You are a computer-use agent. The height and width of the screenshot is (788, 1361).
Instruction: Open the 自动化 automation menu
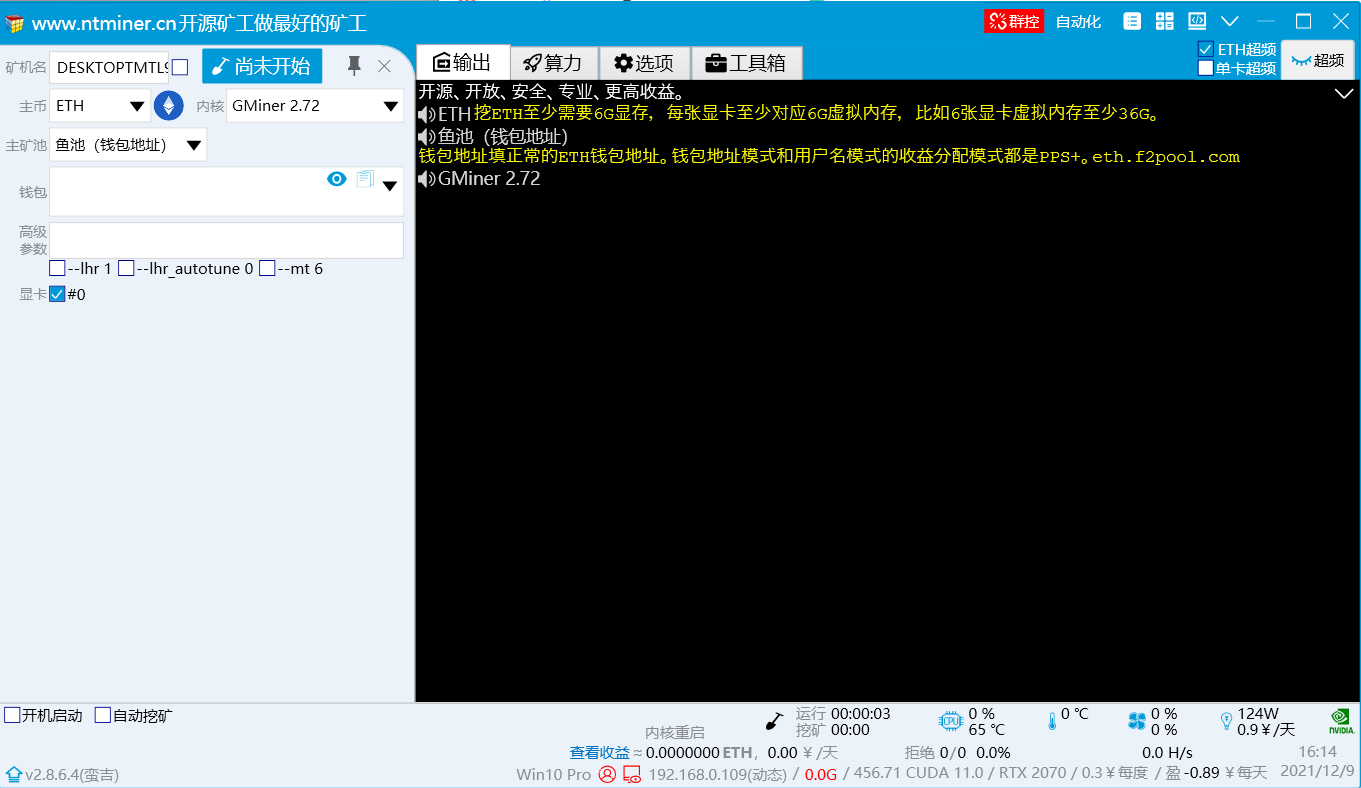1078,21
